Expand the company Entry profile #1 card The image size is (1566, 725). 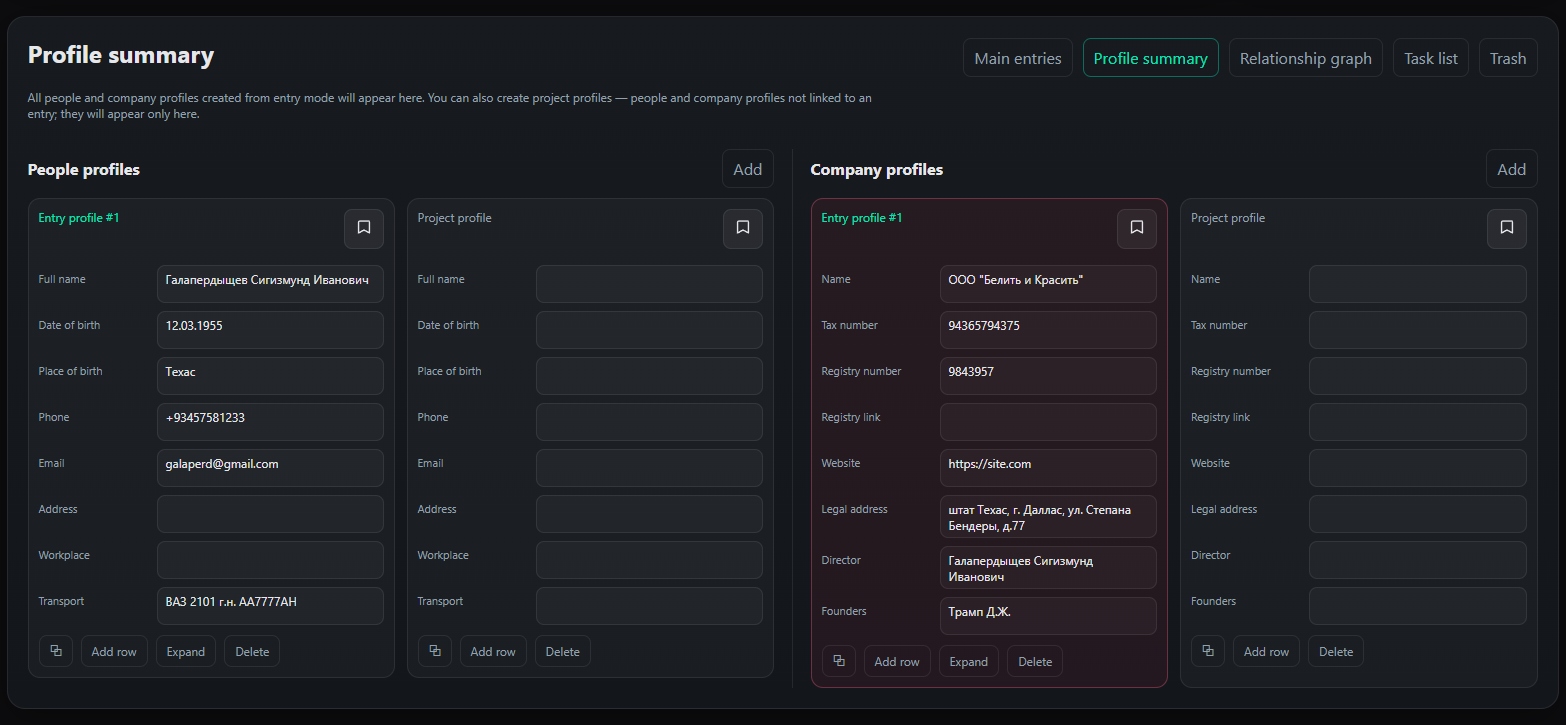(x=968, y=661)
